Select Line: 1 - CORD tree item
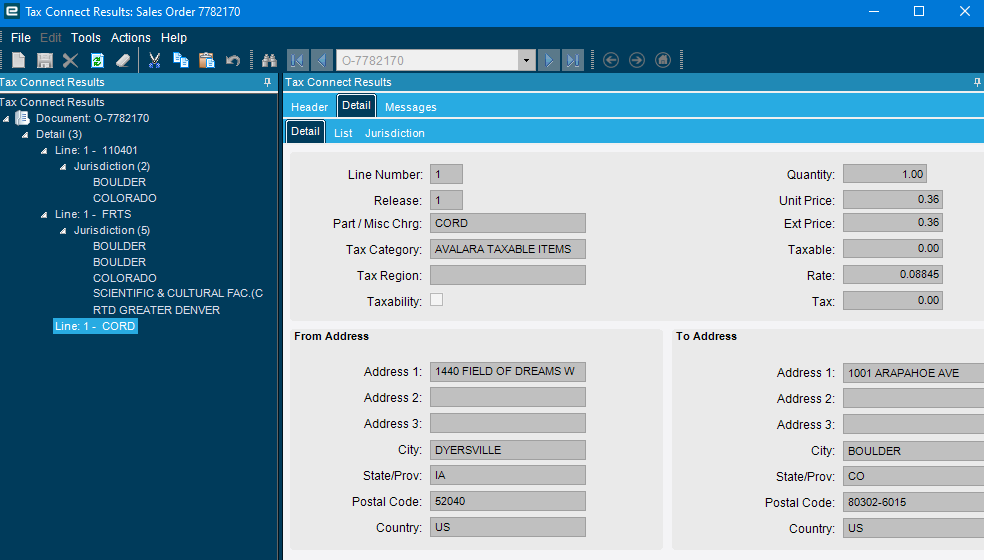 point(95,326)
